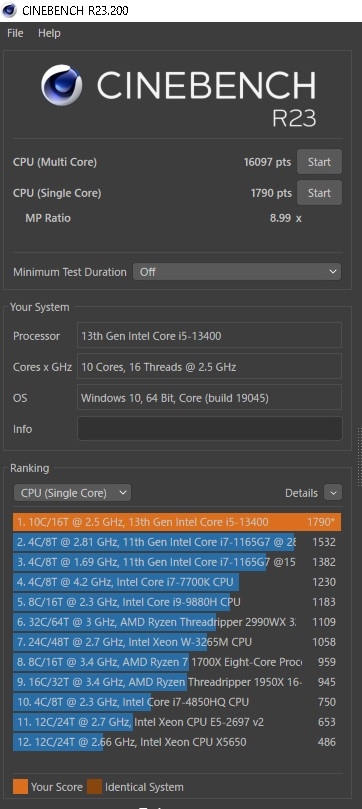Open the File menu
362x809 pixels.
[15, 33]
